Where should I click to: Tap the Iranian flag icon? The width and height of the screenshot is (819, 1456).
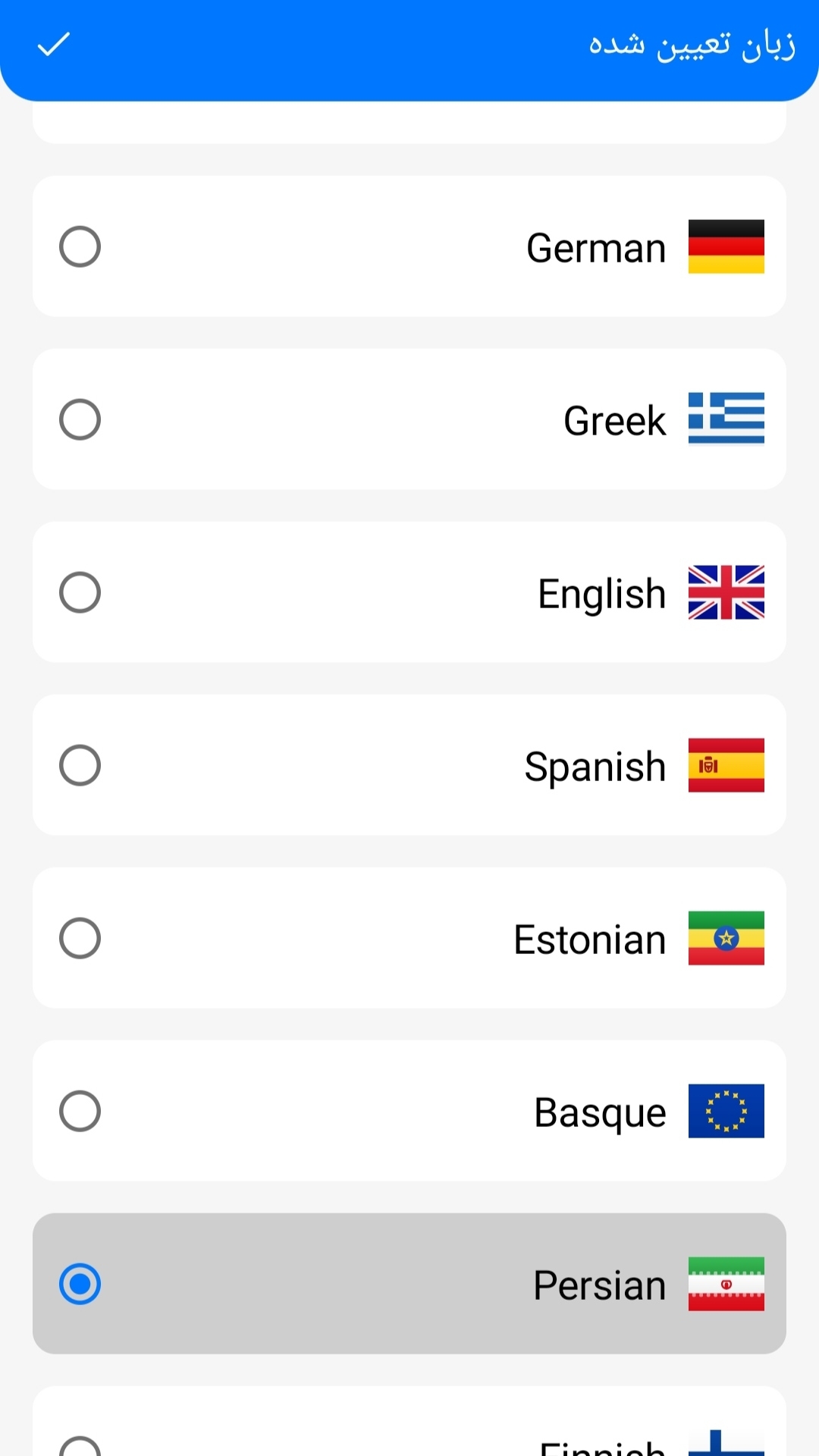pyautogui.click(x=726, y=1284)
